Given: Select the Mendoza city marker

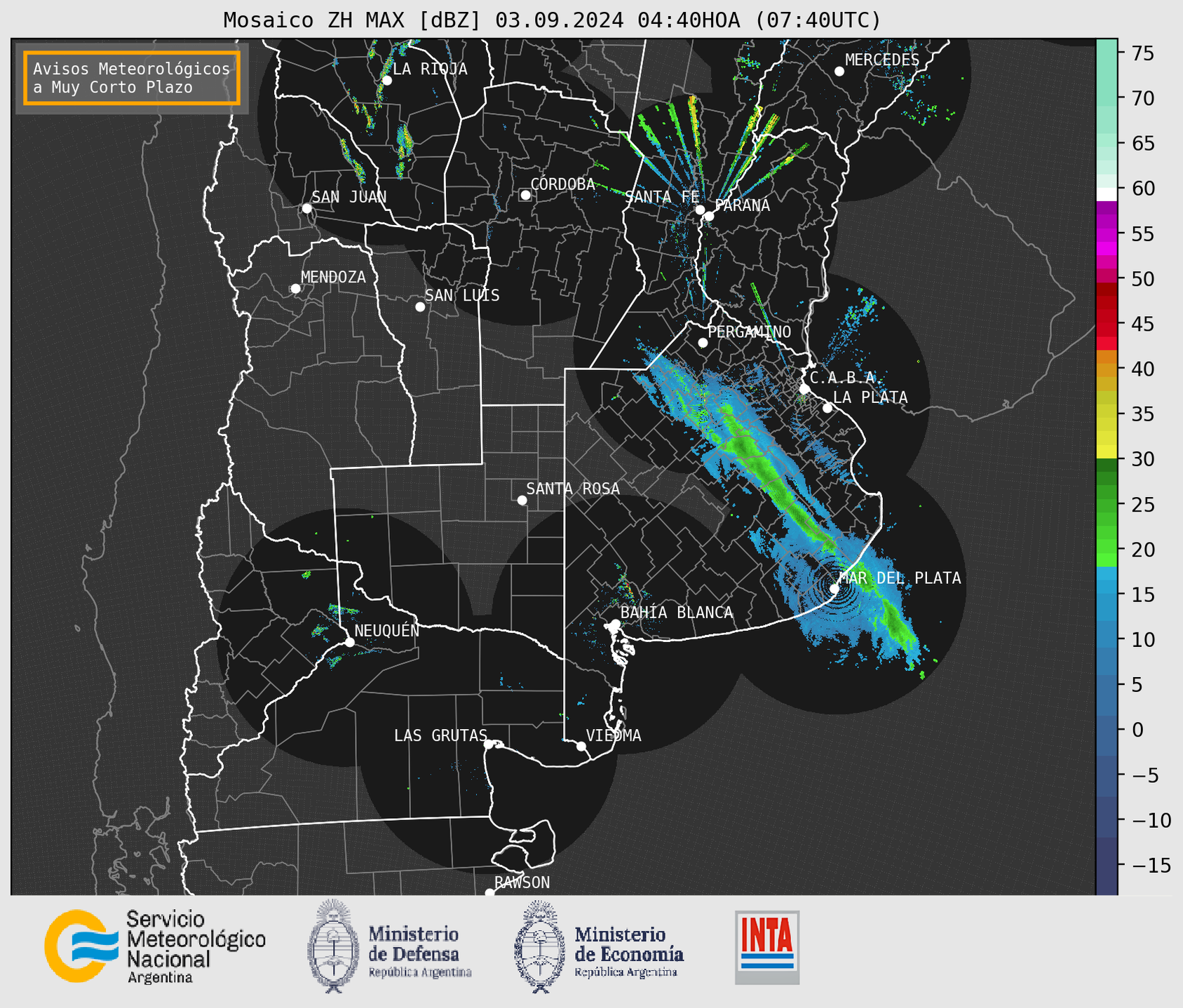Looking at the screenshot, I should click(x=296, y=289).
